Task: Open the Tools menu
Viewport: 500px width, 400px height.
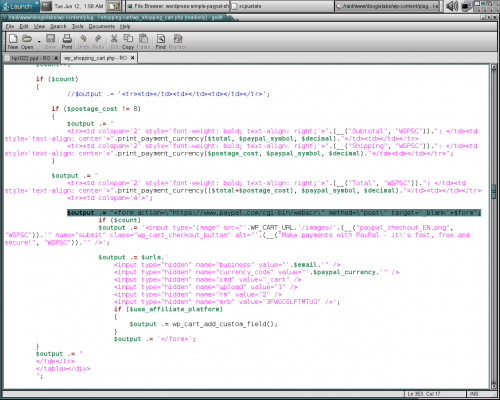Action: tap(78, 26)
